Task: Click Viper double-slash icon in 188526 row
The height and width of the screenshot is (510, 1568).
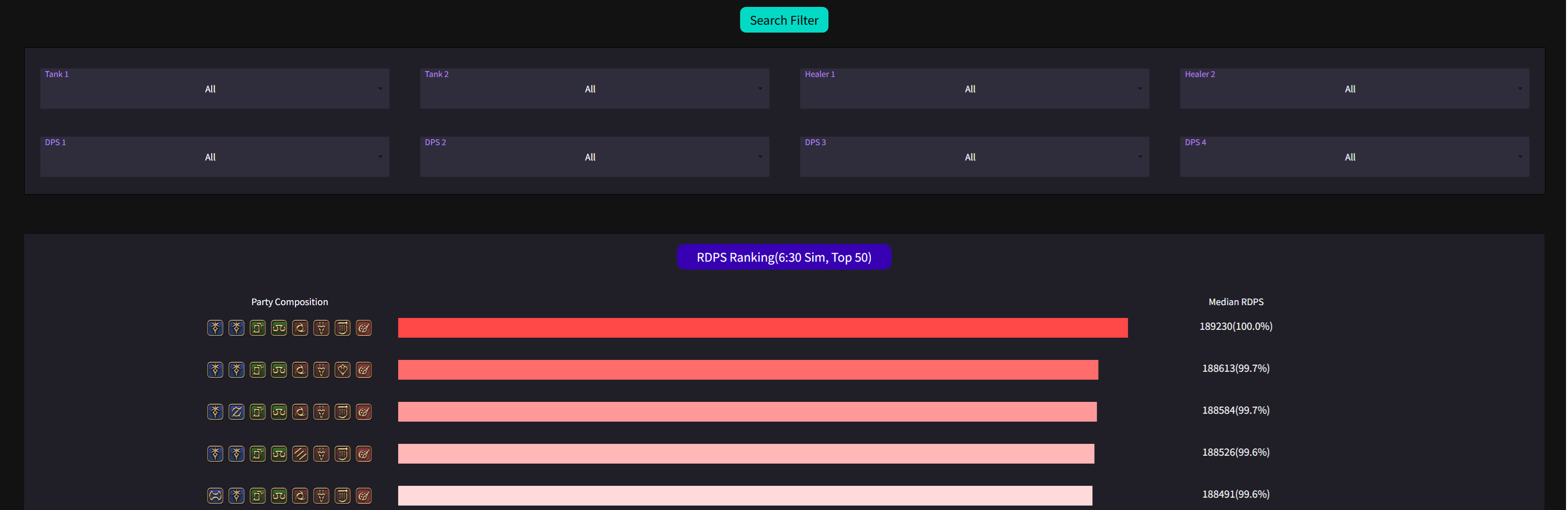Action: click(x=300, y=454)
